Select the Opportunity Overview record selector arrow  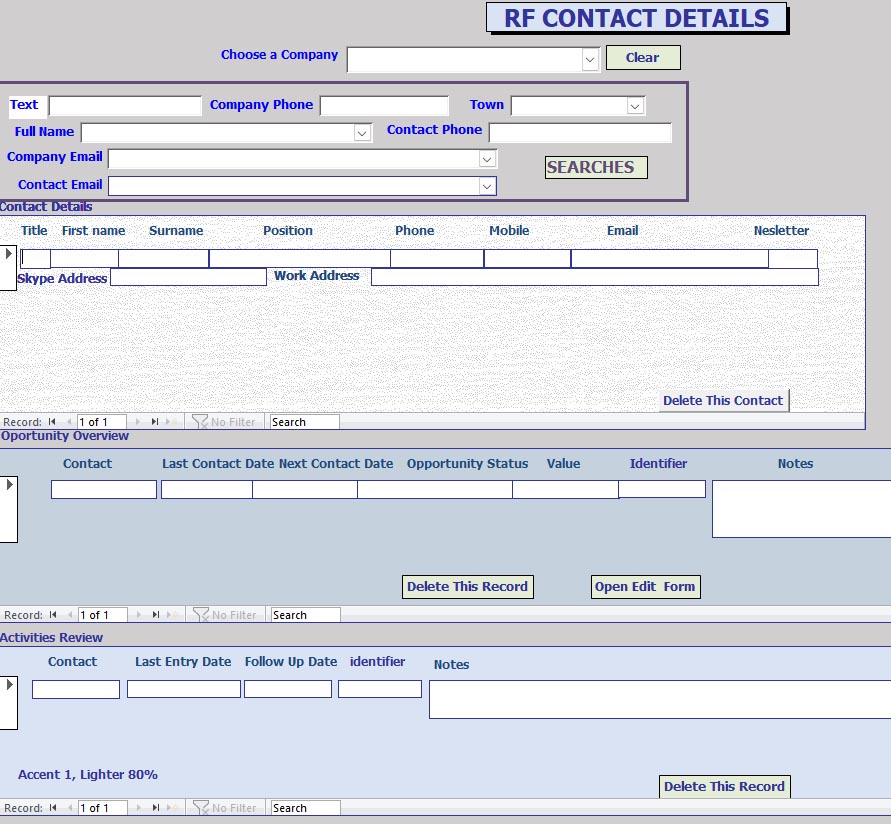point(9,485)
